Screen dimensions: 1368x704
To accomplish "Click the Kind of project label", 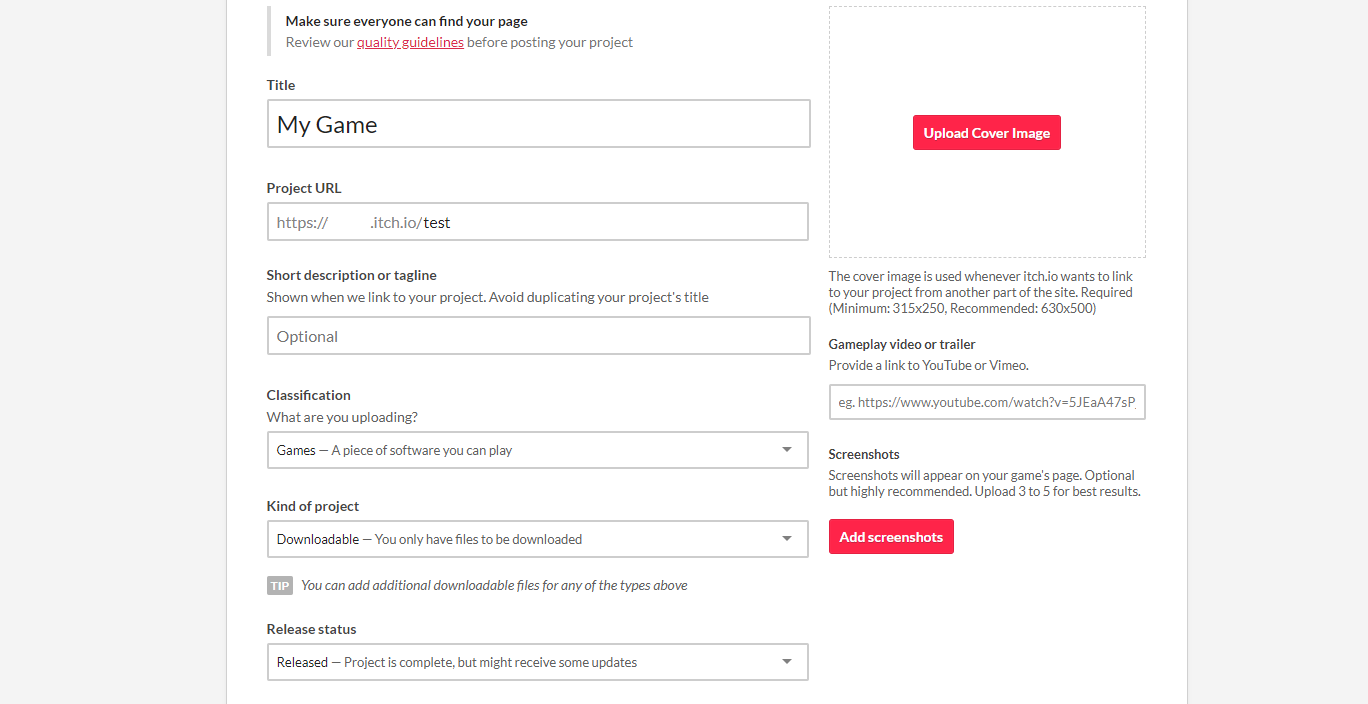I will pyautogui.click(x=312, y=506).
